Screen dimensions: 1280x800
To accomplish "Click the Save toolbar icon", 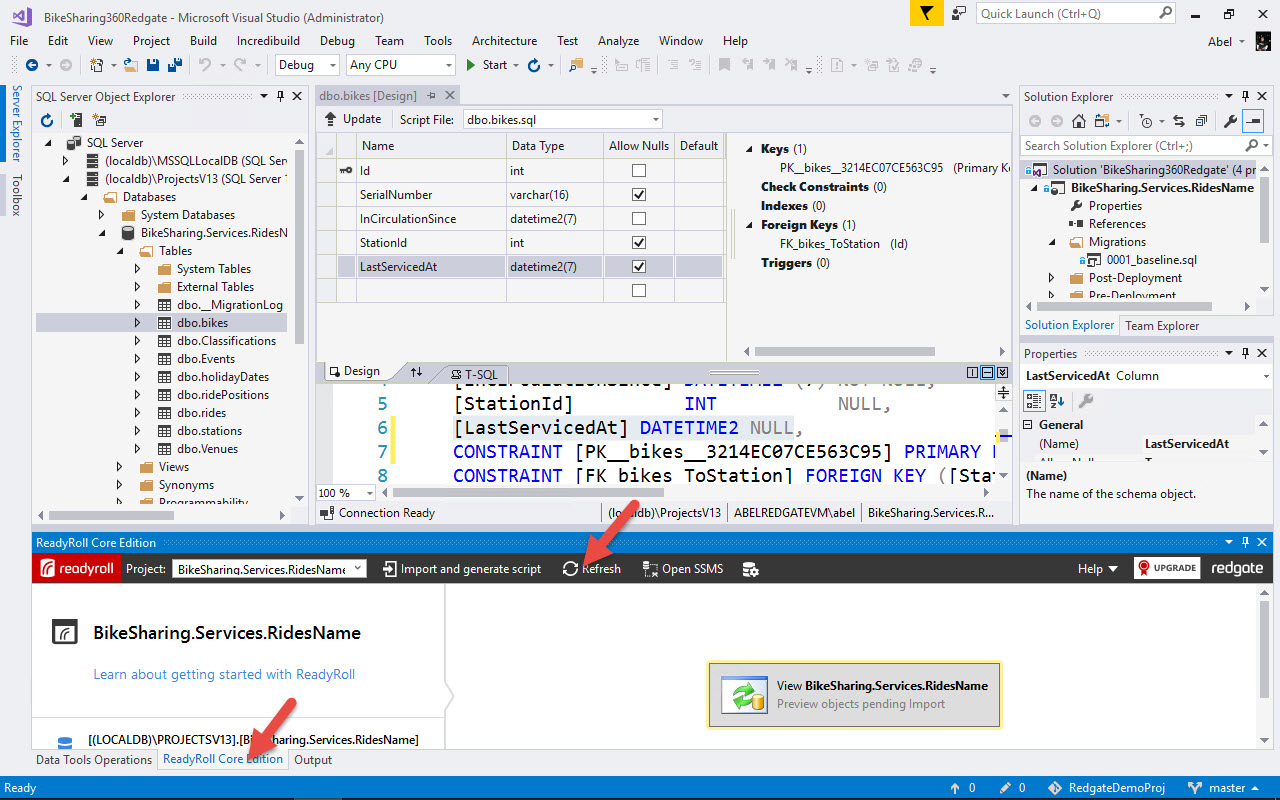I will pos(153,65).
